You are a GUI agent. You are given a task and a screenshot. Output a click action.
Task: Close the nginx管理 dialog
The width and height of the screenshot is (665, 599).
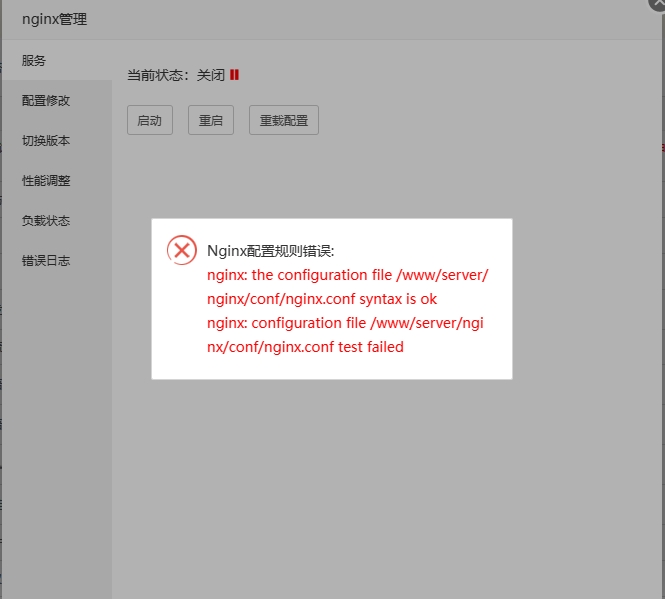click(657, 3)
